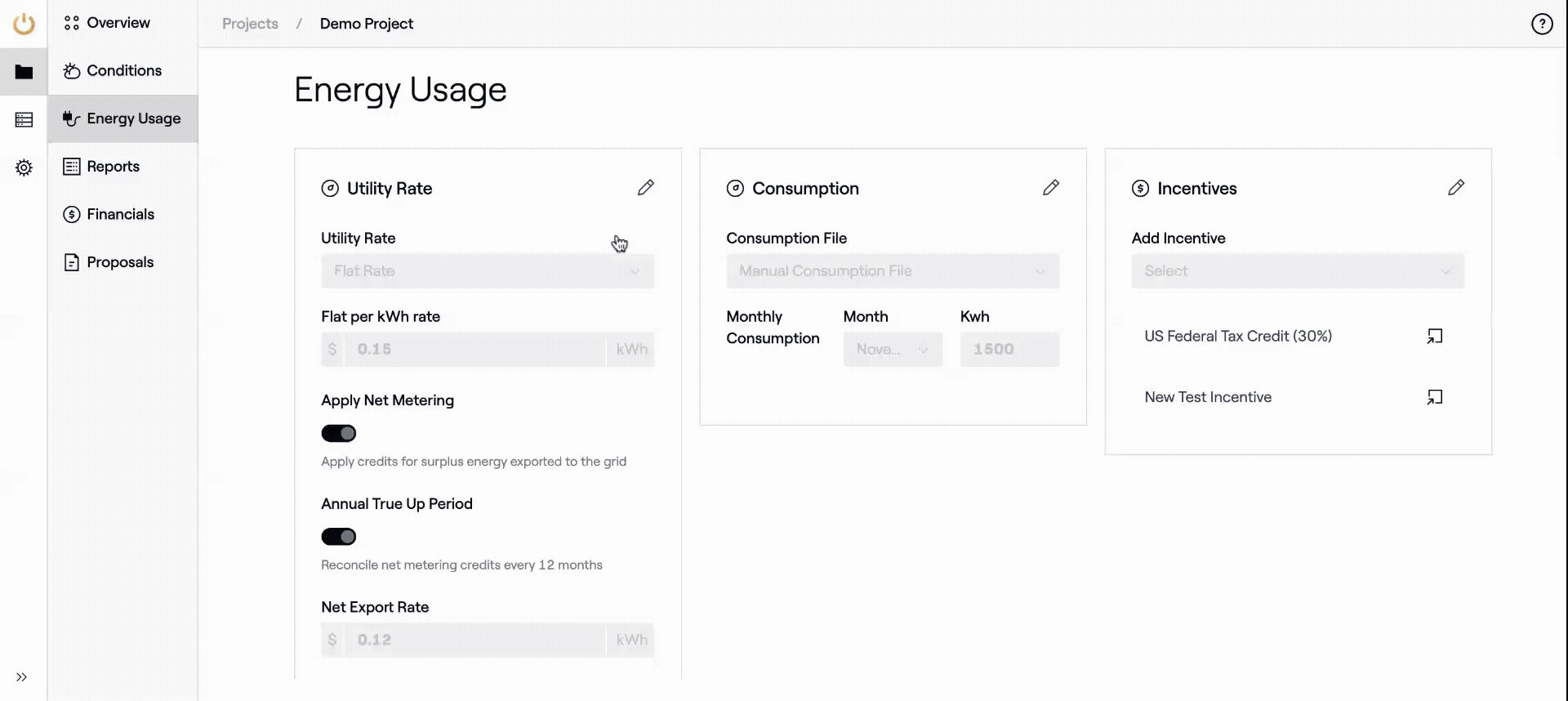
Task: Click the folder icon in left rail
Action: point(24,72)
